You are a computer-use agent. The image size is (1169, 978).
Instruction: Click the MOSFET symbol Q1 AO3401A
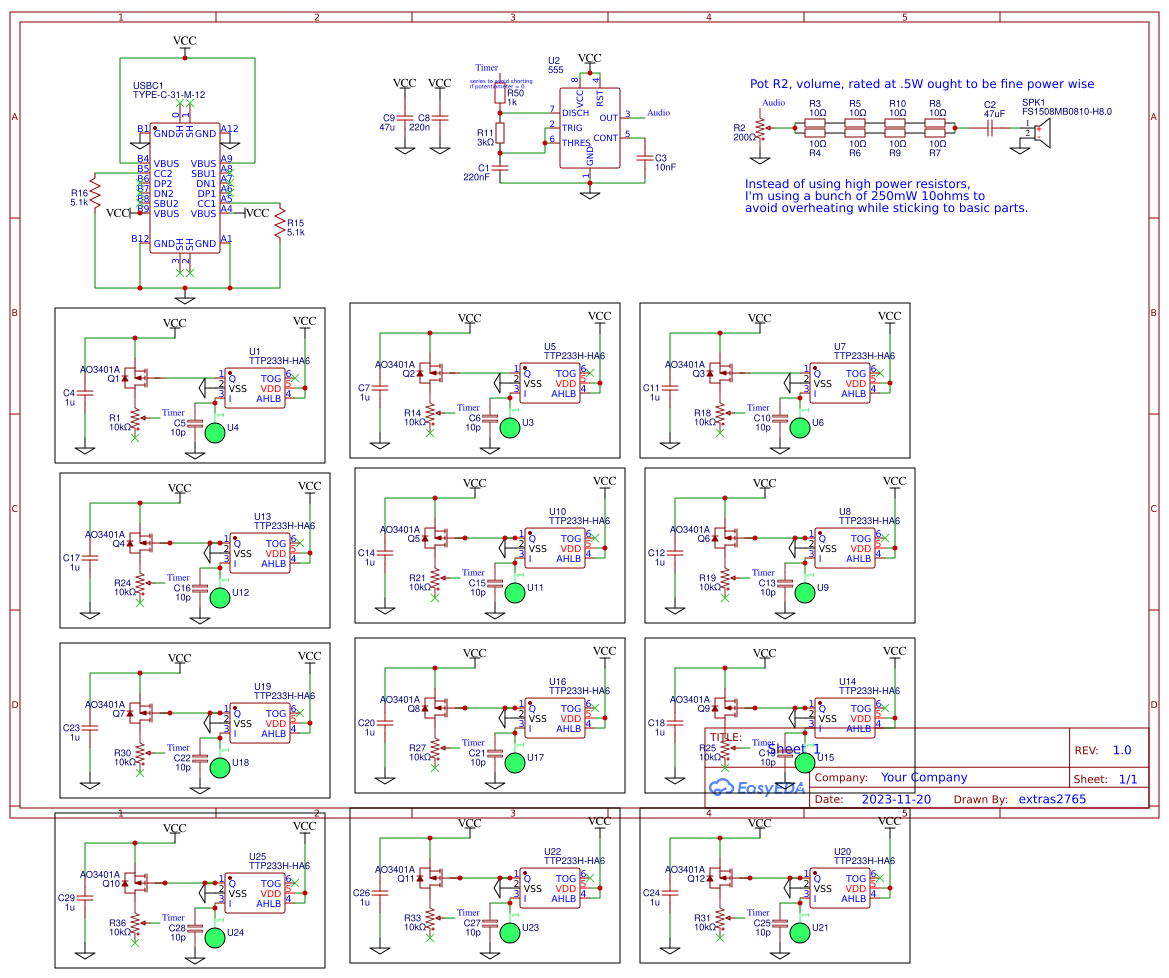(x=135, y=378)
